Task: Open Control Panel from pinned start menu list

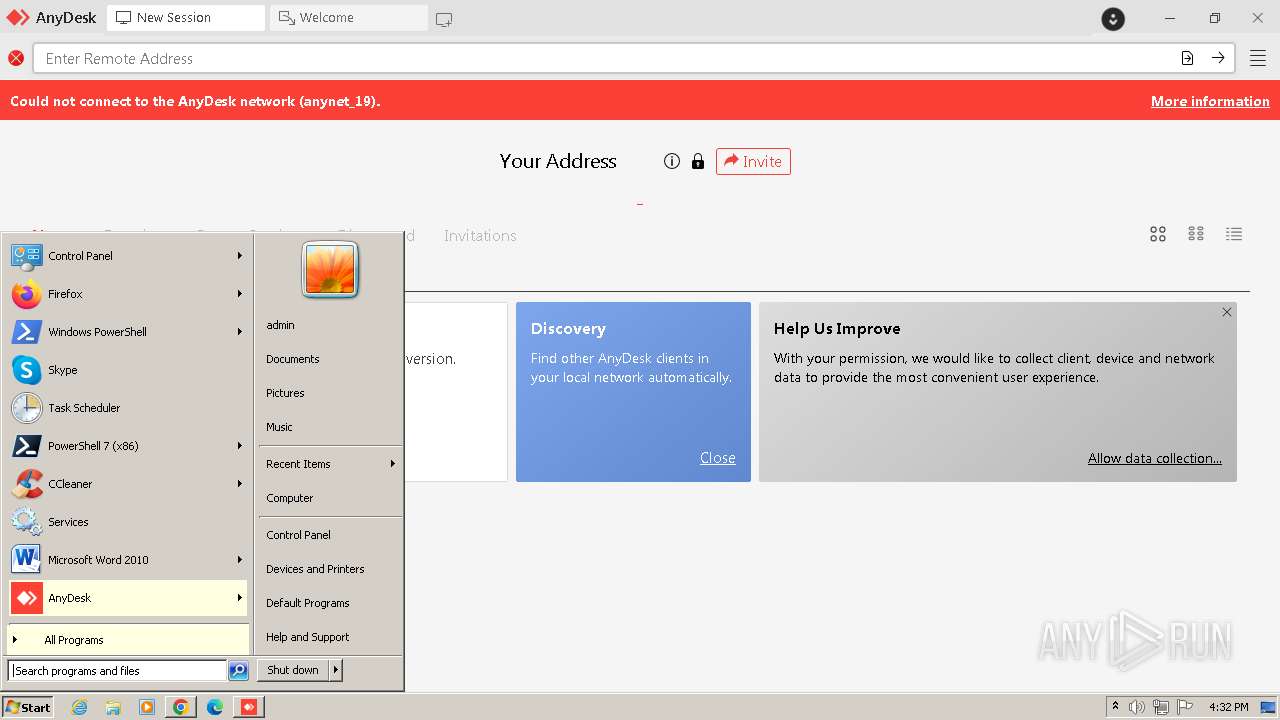Action: click(x=128, y=256)
